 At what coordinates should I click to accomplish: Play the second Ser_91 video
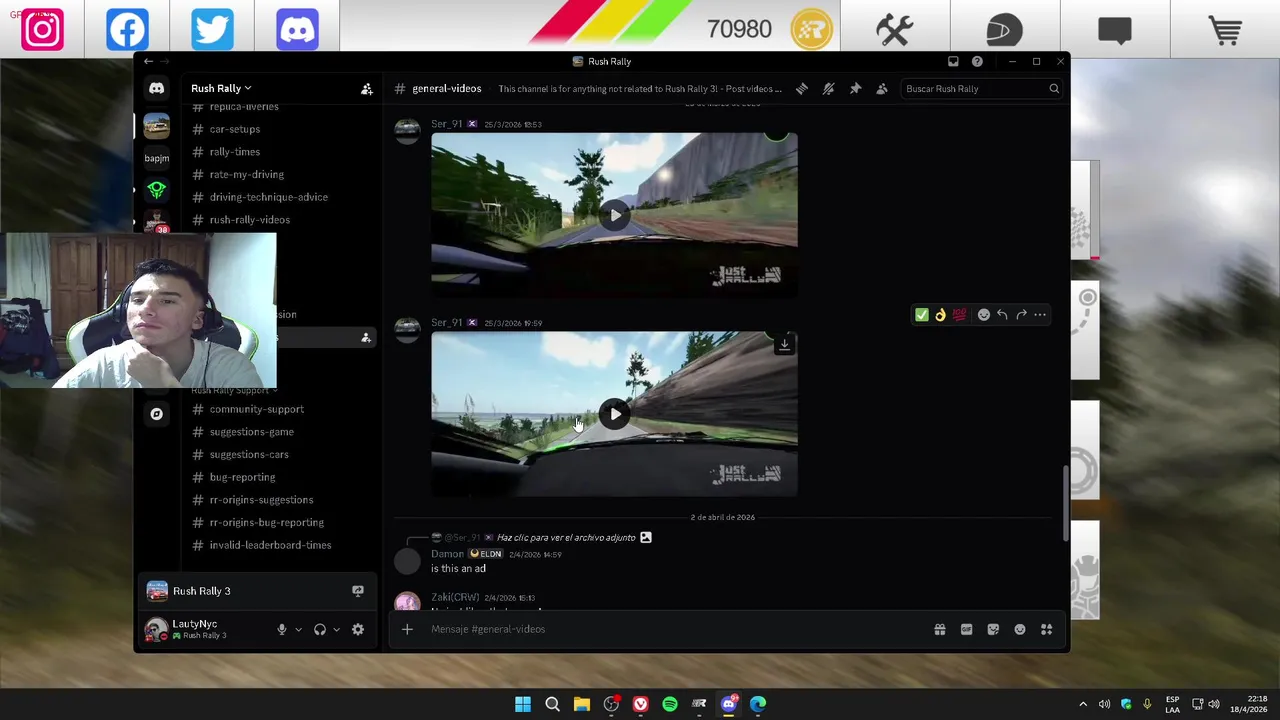pyautogui.click(x=614, y=414)
